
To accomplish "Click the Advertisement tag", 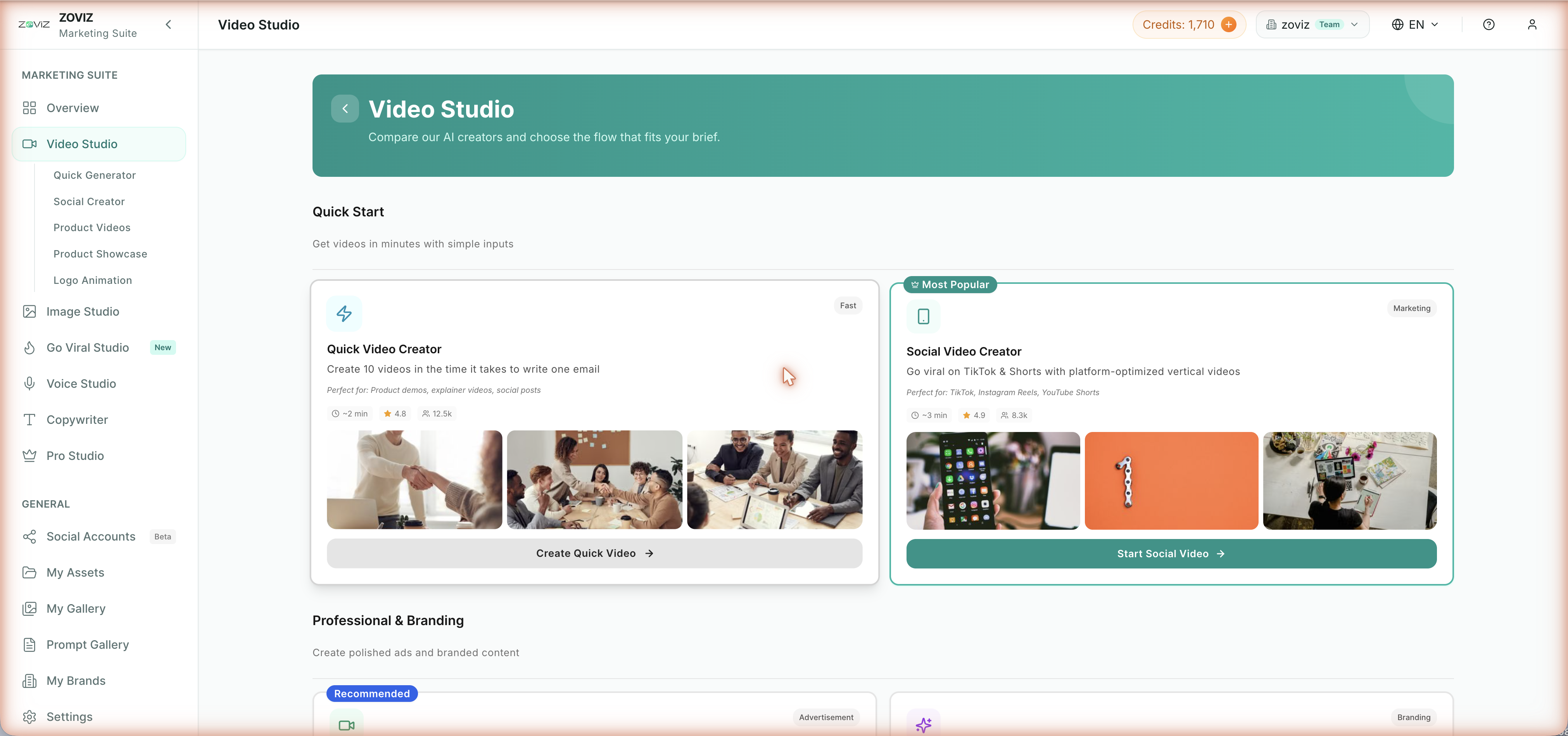I will (x=826, y=717).
